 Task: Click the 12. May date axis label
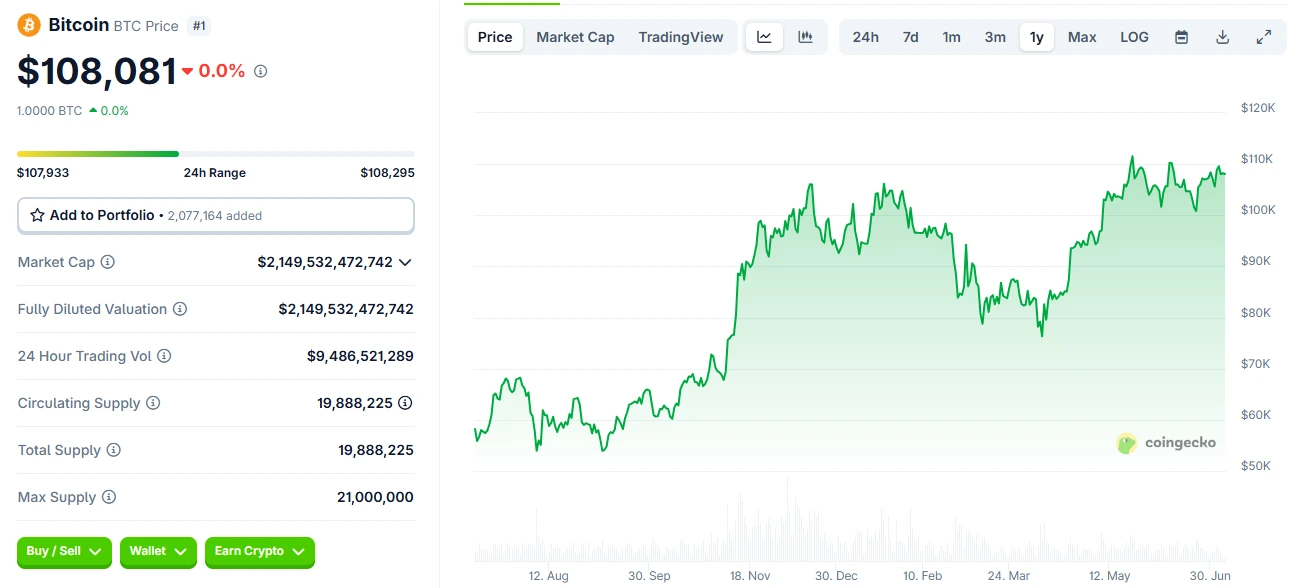coord(1109,576)
